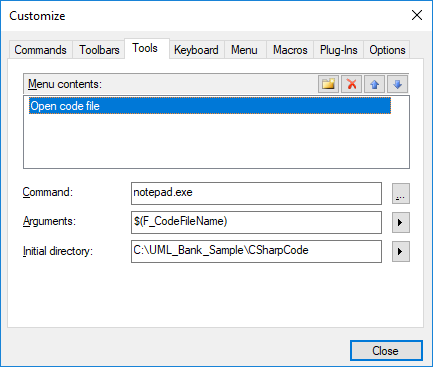Browse for command executable
Screen dimensions: 433x367
[x=401, y=193]
